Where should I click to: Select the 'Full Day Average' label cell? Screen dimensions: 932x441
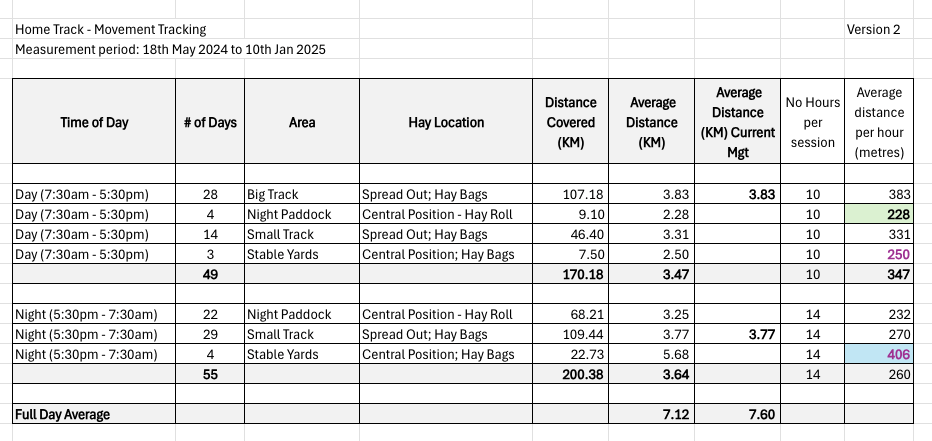point(94,414)
